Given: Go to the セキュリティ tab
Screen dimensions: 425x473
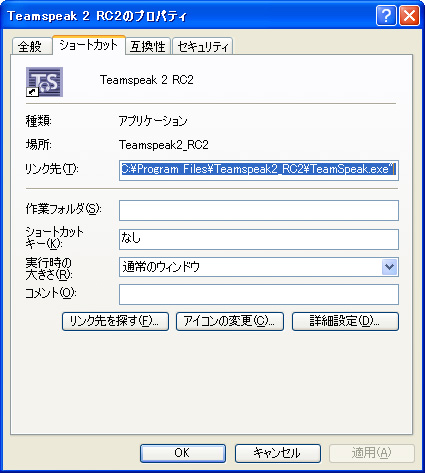Looking at the screenshot, I should point(202,46).
